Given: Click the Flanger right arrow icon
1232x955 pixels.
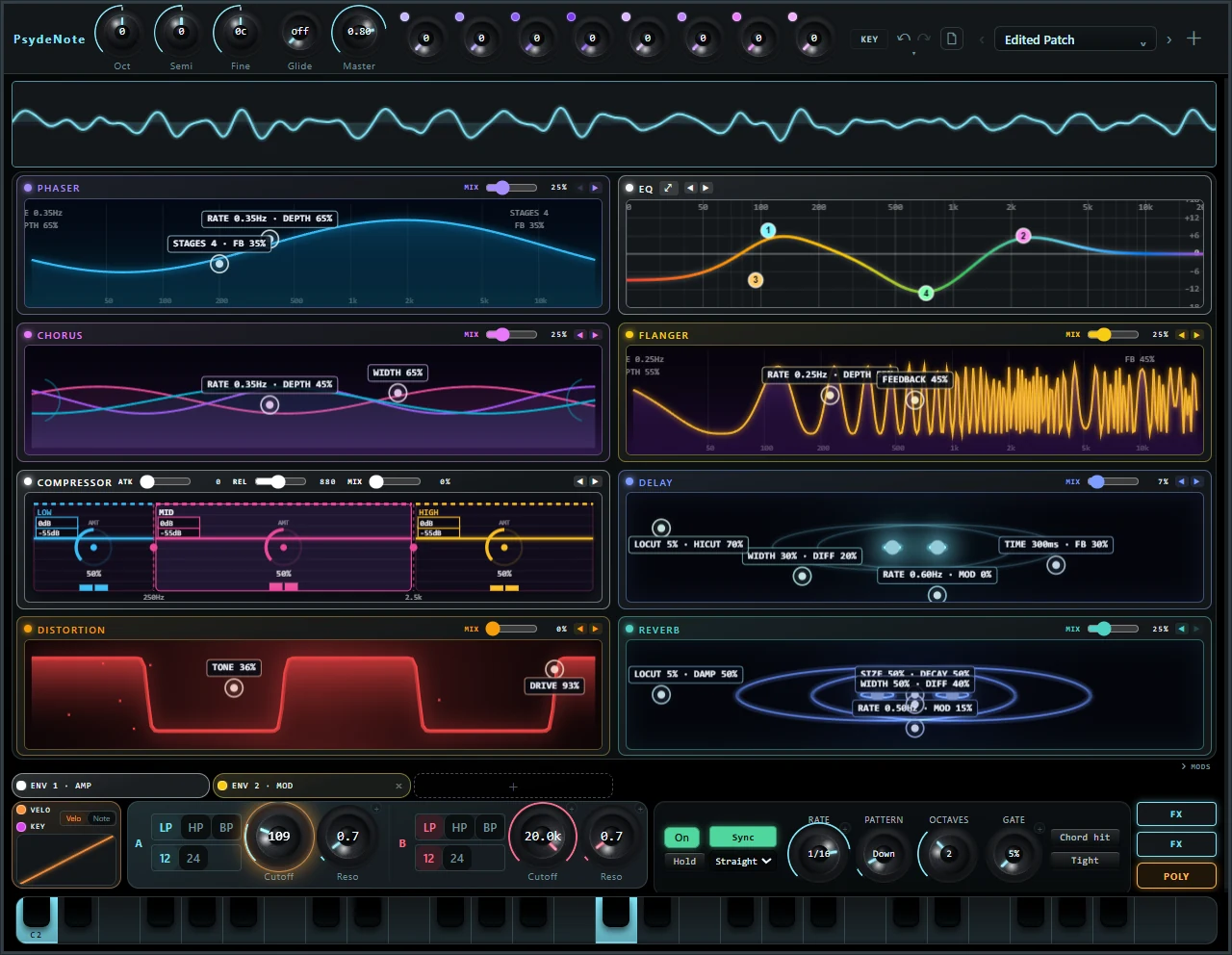Looking at the screenshot, I should 1196,335.
